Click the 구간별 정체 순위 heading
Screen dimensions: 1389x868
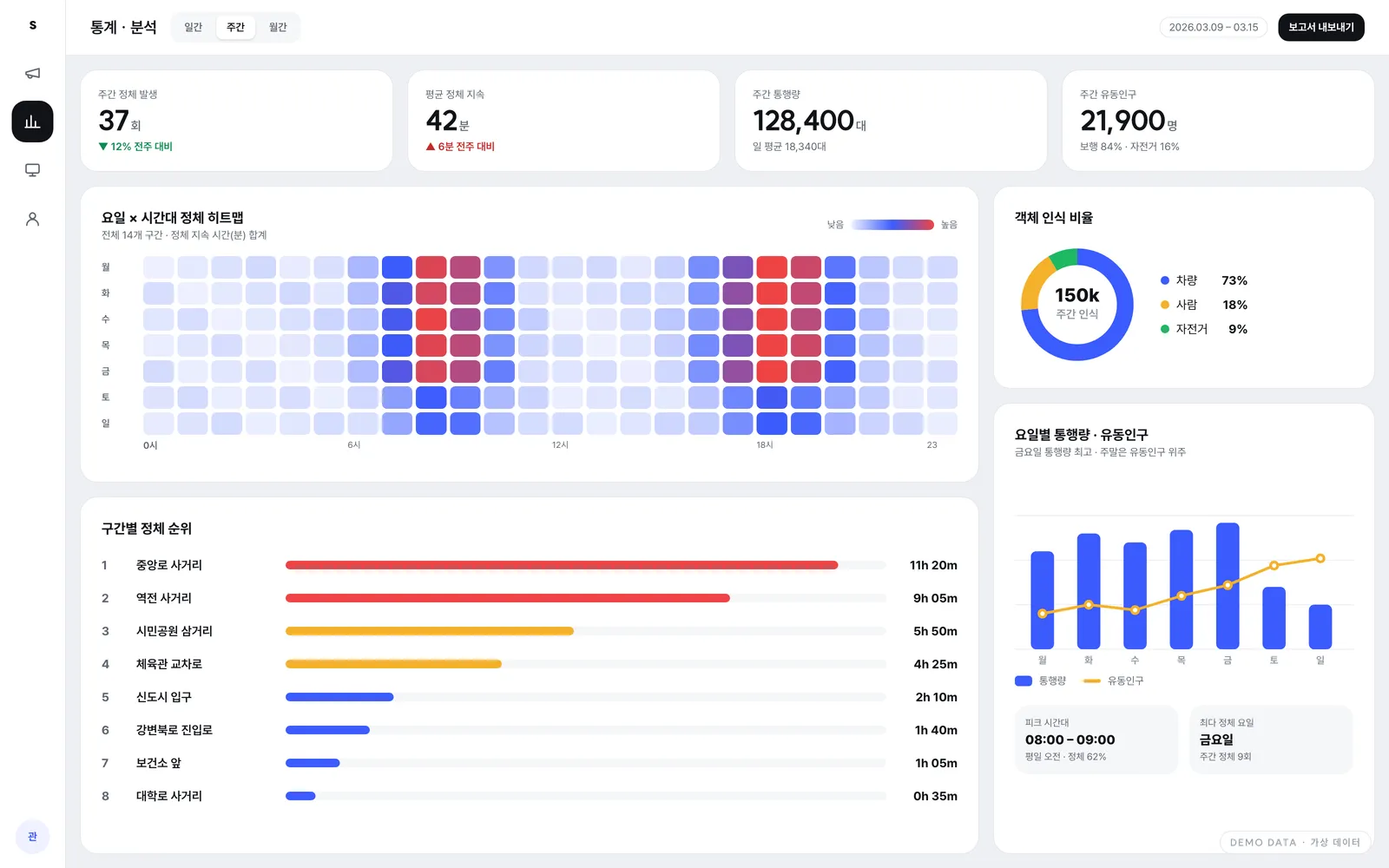[147, 529]
